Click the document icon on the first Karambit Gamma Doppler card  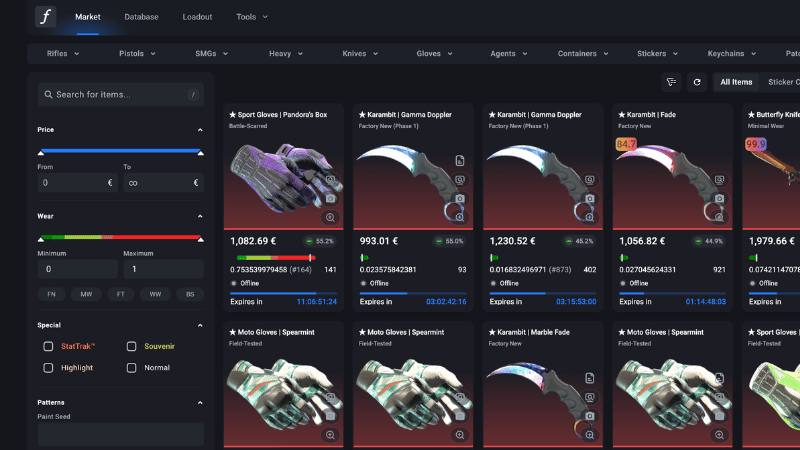pyautogui.click(x=460, y=161)
